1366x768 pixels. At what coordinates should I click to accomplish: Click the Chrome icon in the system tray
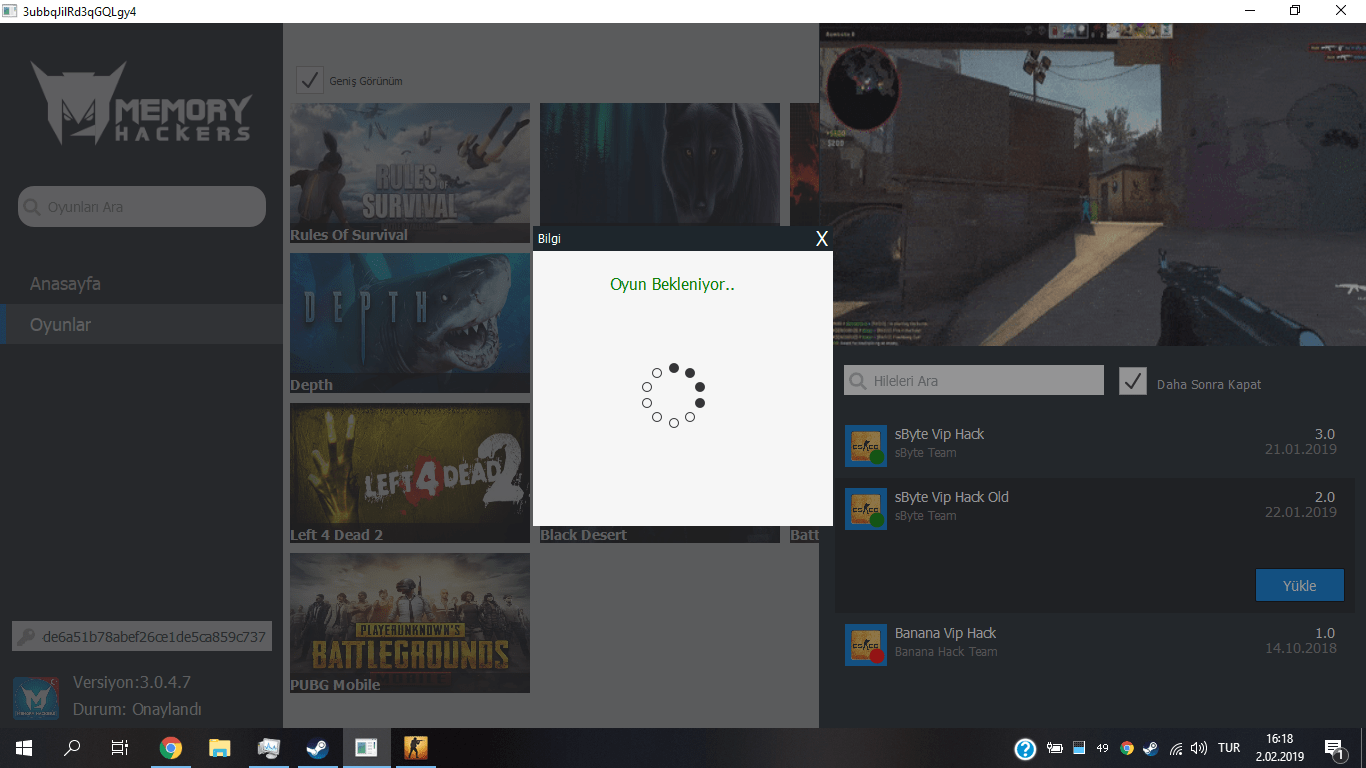1127,748
